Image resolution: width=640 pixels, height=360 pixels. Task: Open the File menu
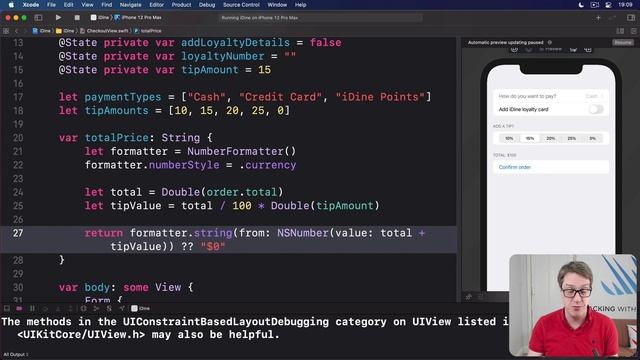coord(51,5)
